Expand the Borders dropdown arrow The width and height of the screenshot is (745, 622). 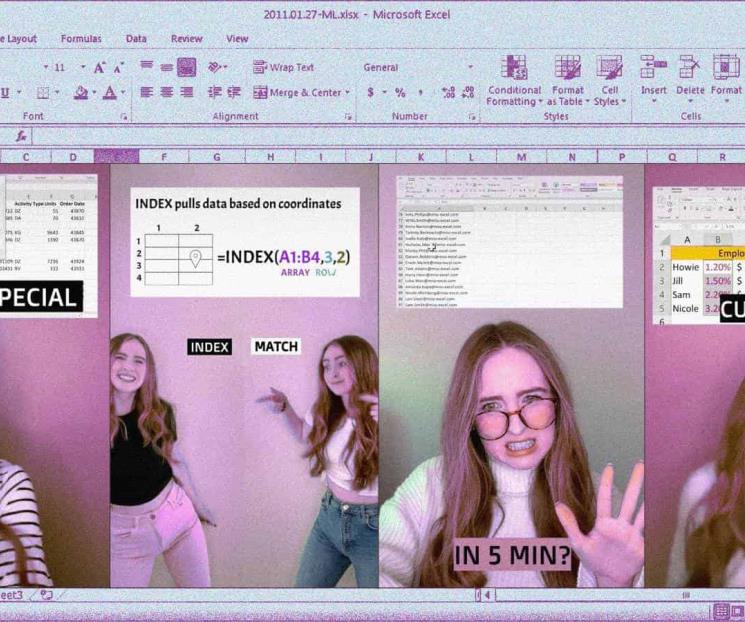57,92
